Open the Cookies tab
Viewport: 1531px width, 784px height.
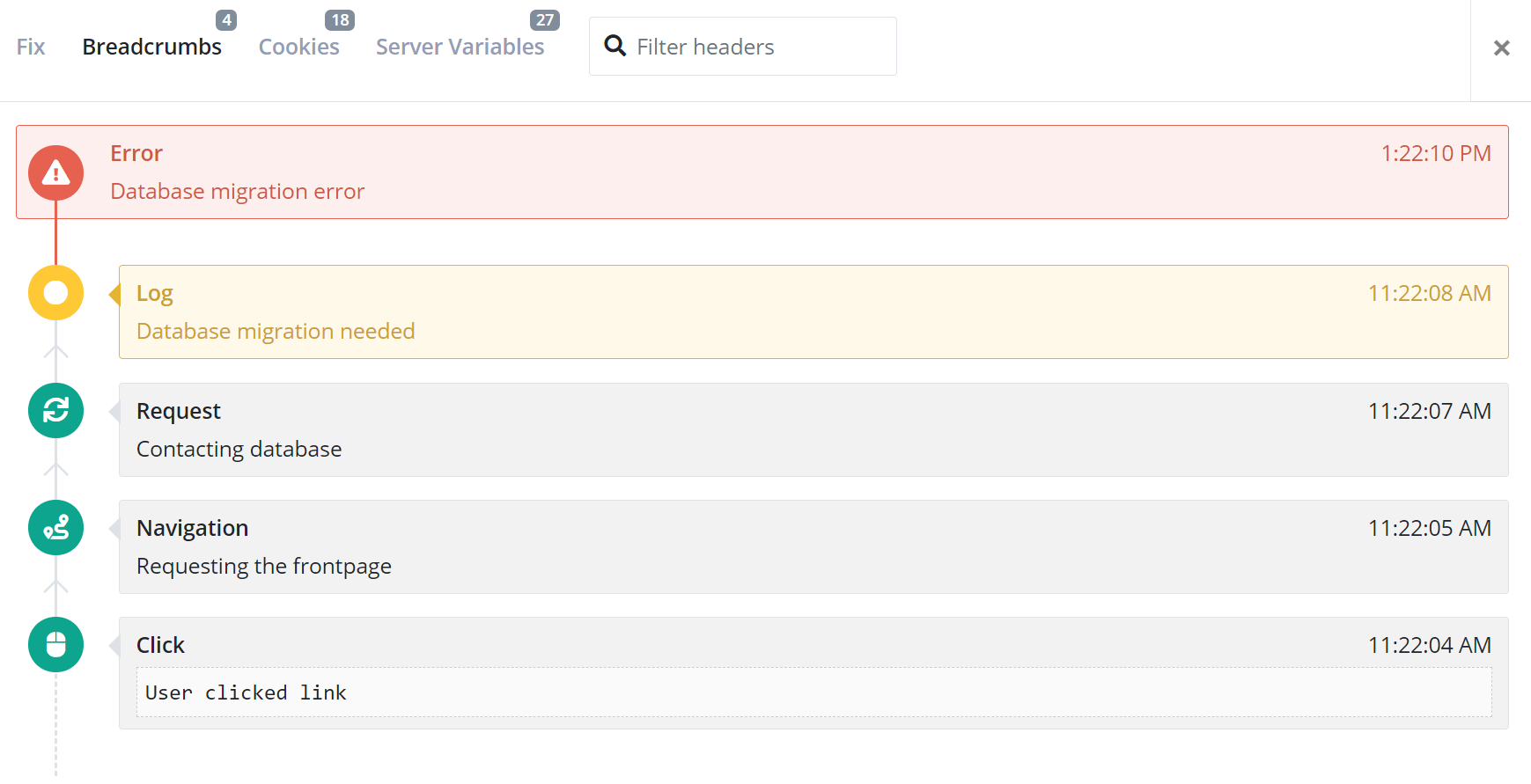point(298,47)
